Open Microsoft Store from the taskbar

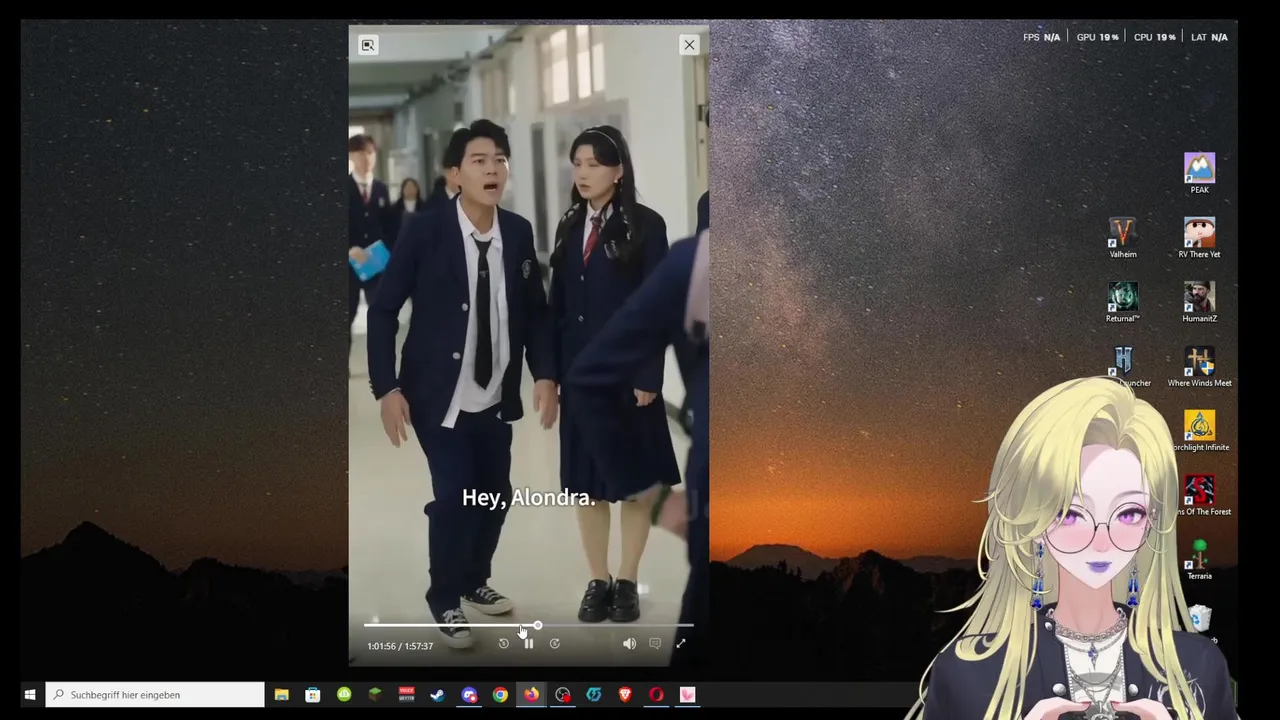click(313, 695)
